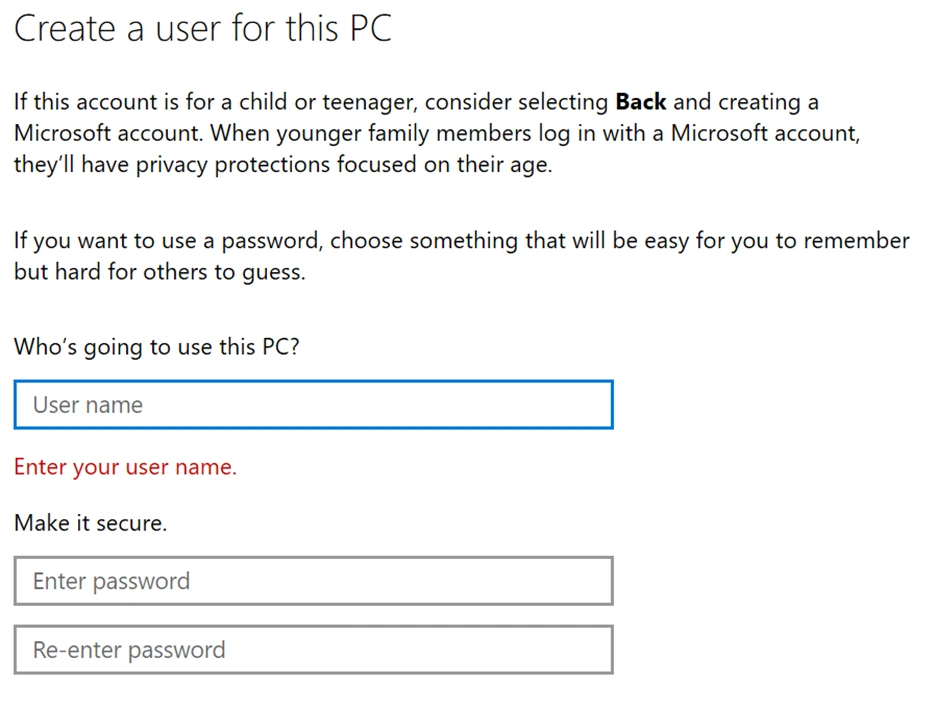
Task: Click the bold "Back" word
Action: tap(641, 102)
